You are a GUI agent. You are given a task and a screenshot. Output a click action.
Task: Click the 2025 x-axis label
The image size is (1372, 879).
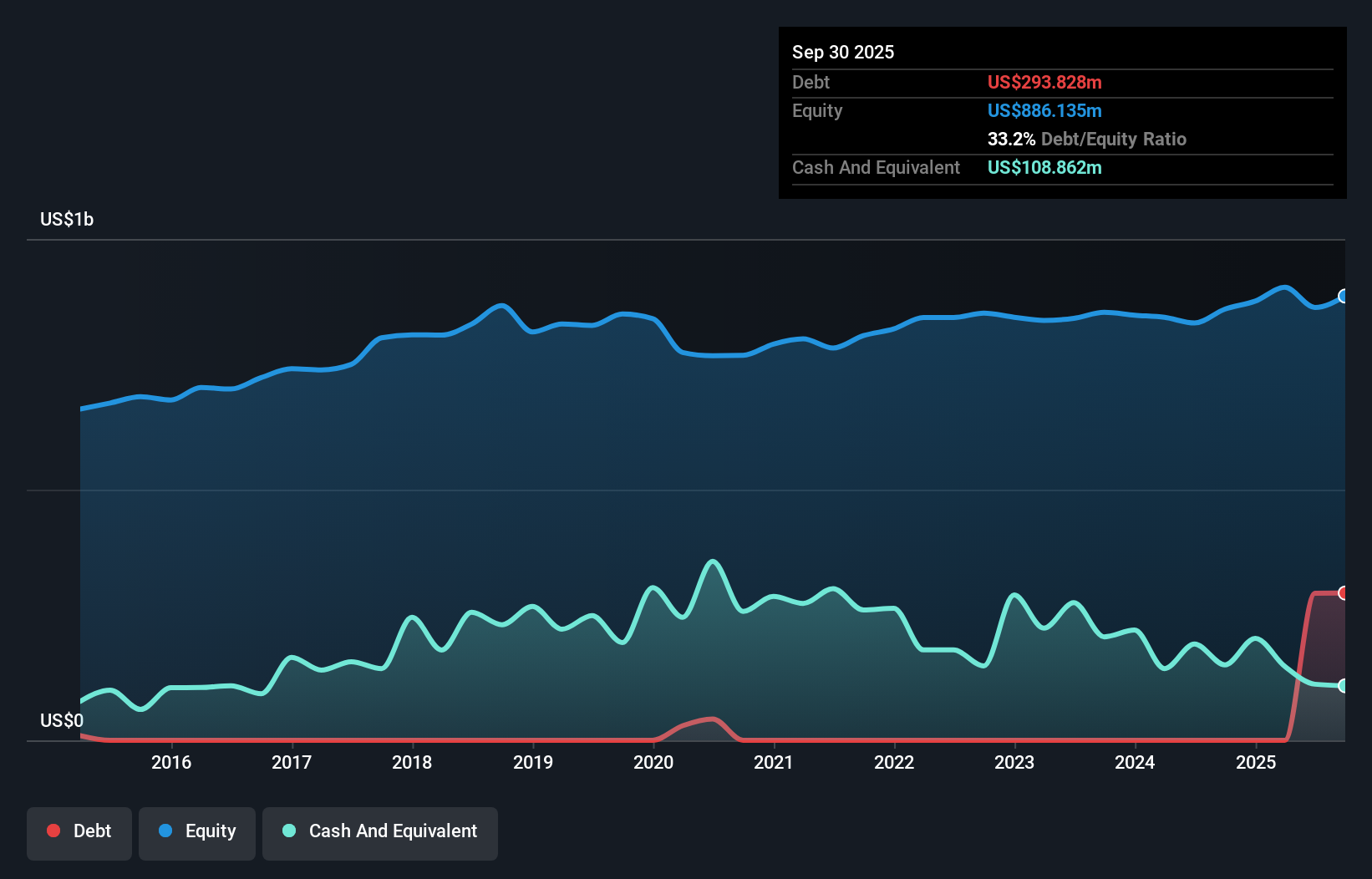1256,762
